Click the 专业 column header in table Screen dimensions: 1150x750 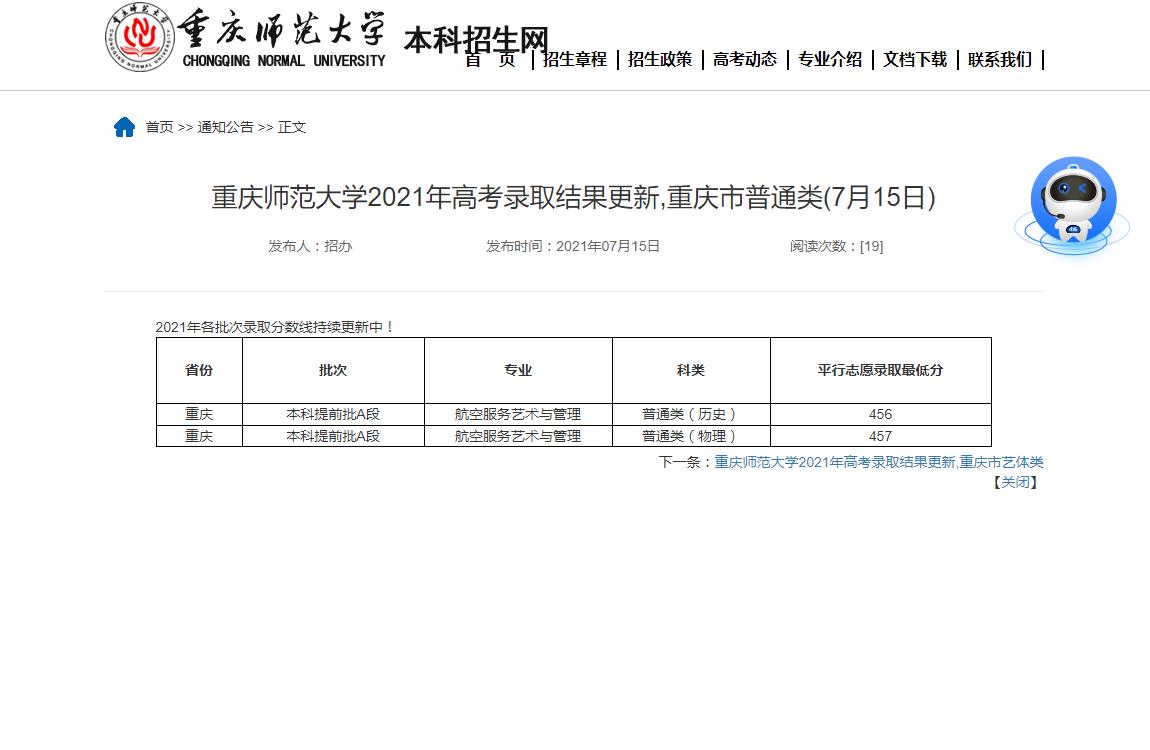click(x=518, y=370)
